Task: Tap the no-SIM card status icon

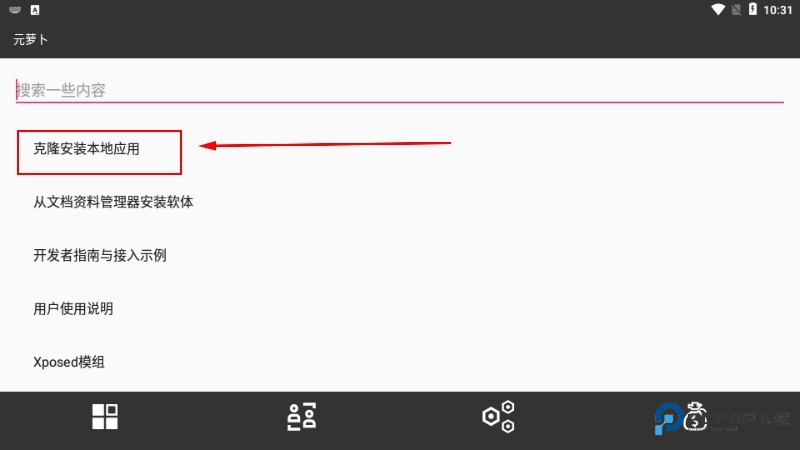Action: click(736, 9)
